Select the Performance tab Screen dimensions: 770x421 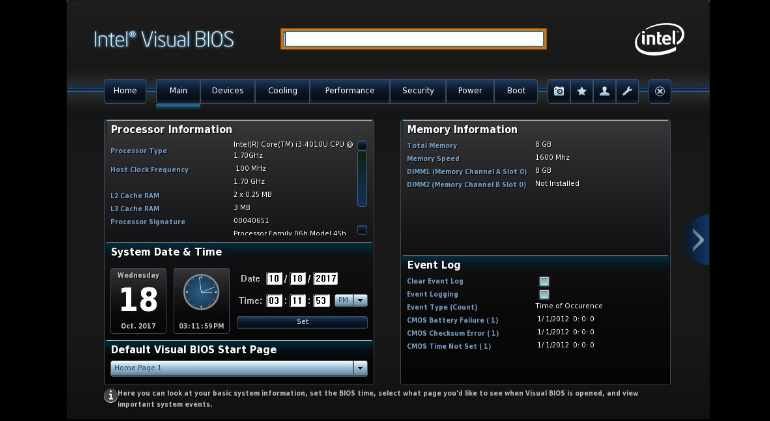(350, 91)
